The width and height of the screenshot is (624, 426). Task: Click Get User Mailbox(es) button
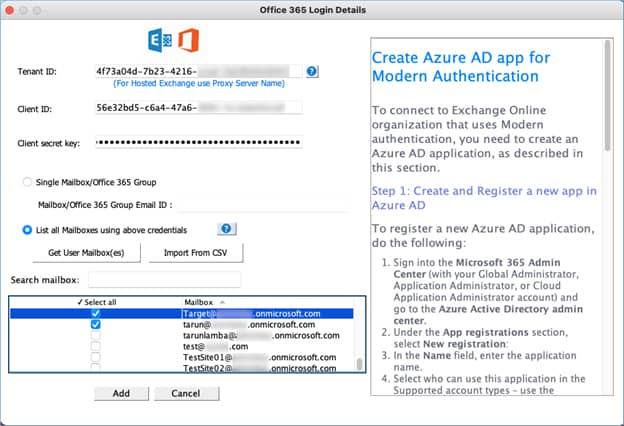point(86,253)
